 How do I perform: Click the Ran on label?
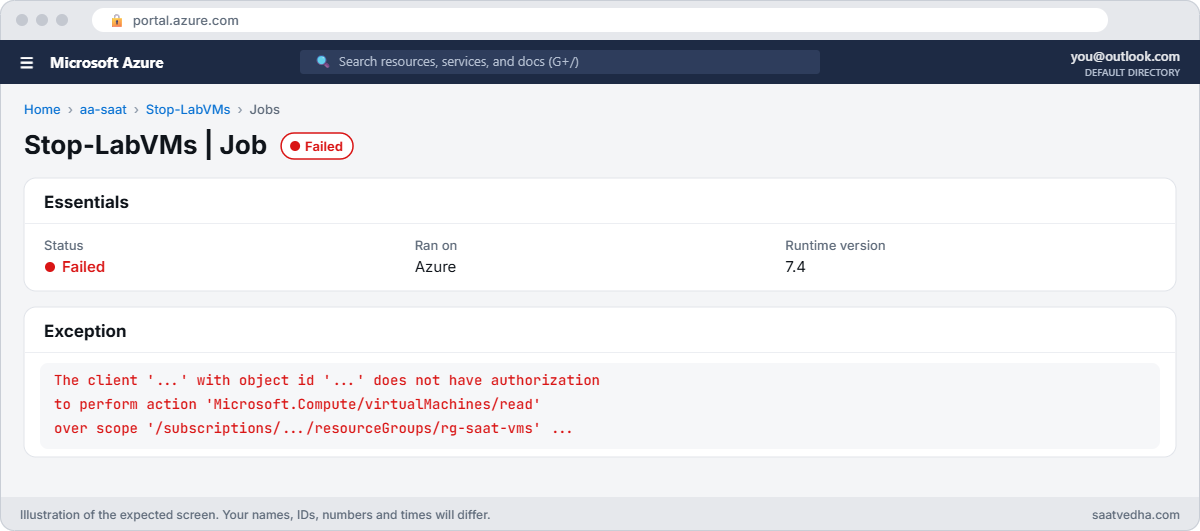click(x=436, y=246)
